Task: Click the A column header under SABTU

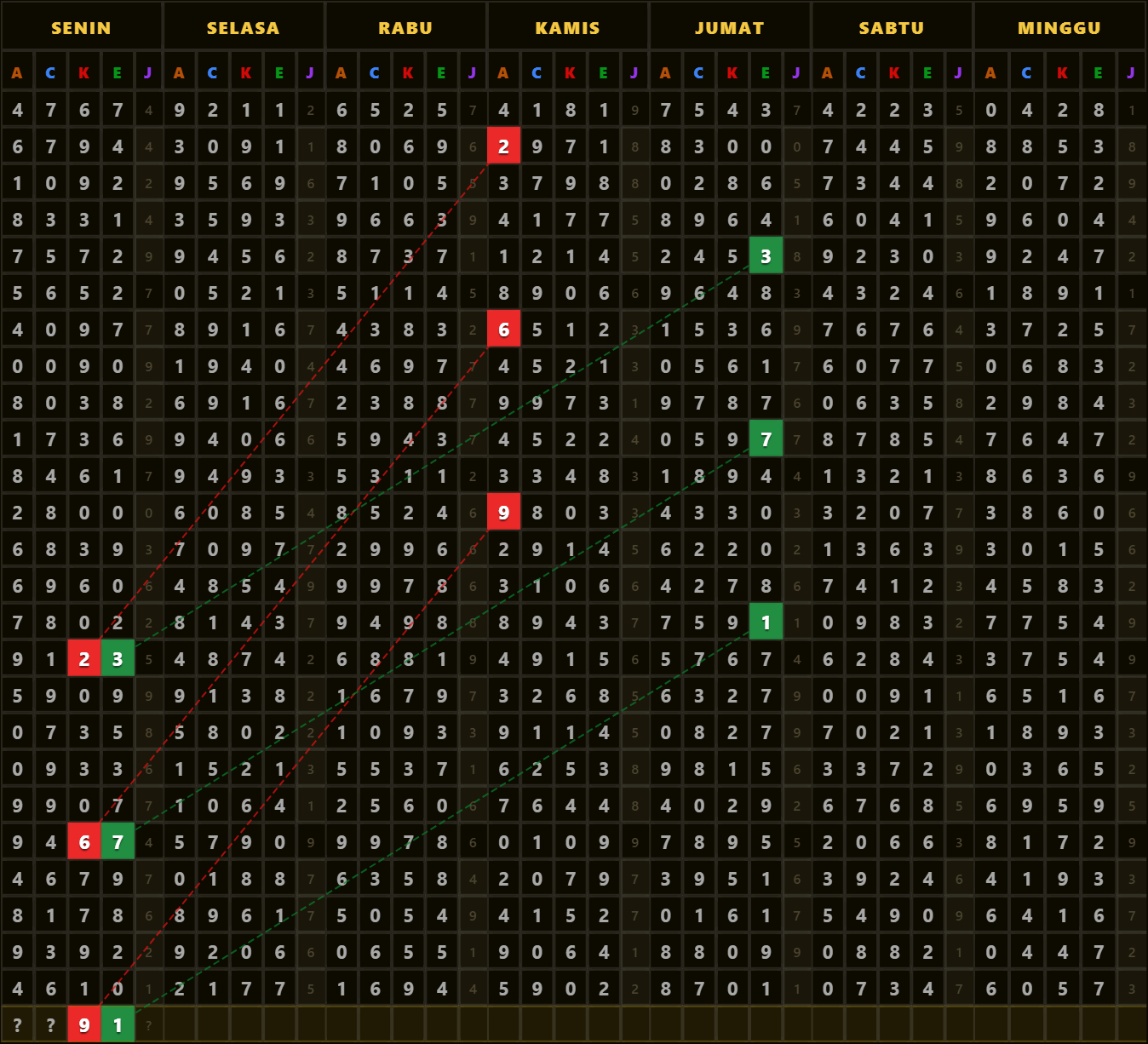Action: click(x=828, y=72)
